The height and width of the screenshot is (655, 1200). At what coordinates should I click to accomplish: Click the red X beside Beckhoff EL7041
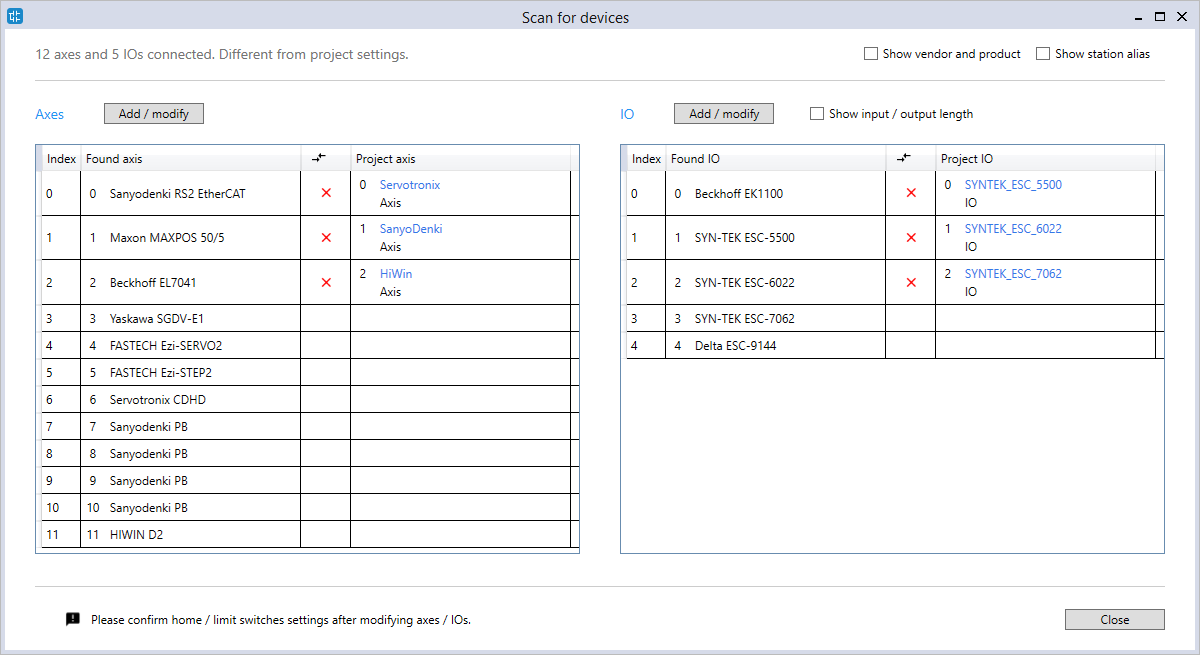326,283
